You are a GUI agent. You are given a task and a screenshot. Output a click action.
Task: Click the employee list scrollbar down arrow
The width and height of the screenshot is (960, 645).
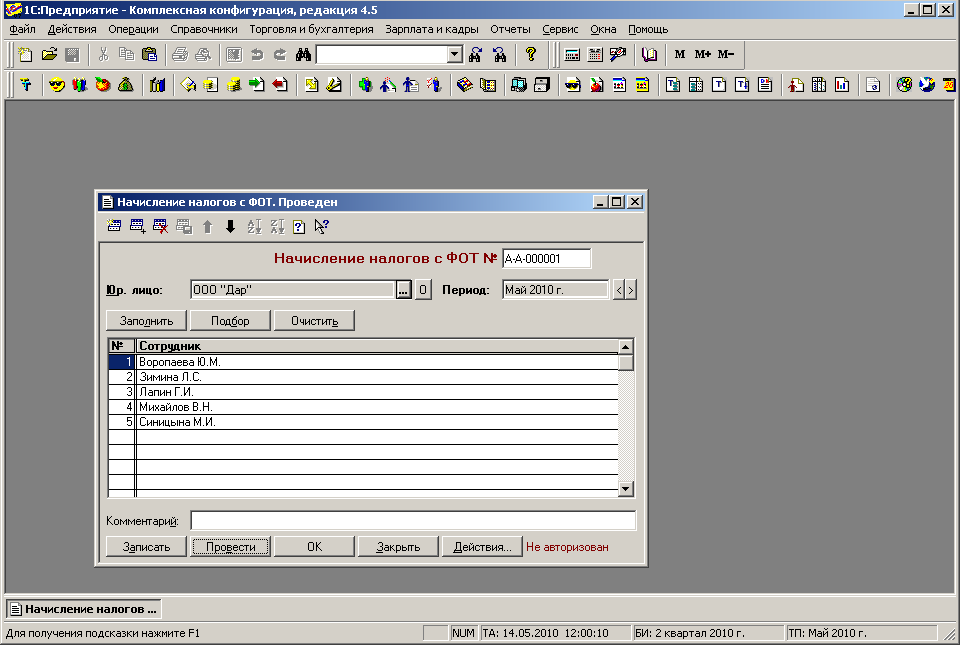[625, 488]
